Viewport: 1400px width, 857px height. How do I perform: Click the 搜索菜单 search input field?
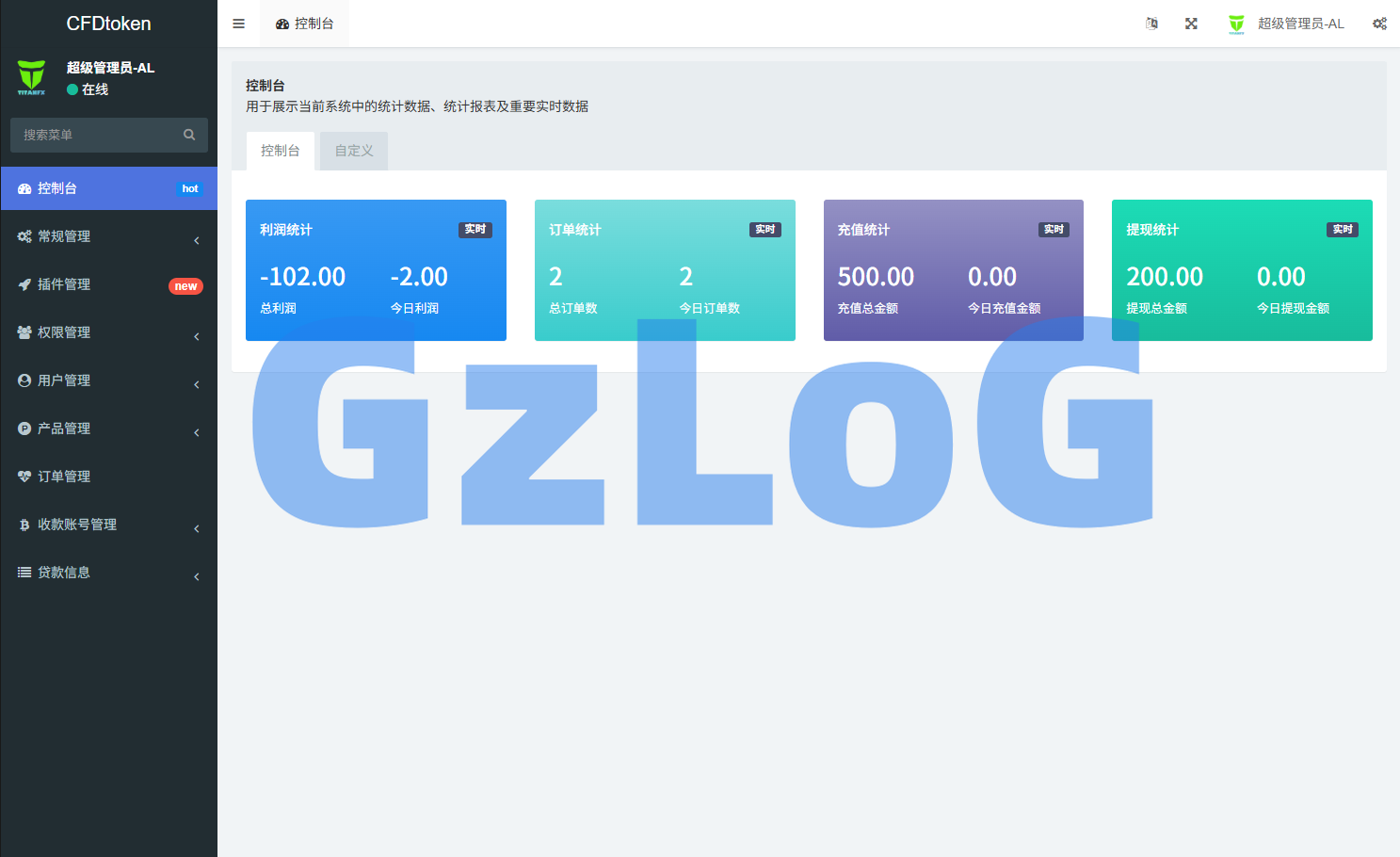pyautogui.click(x=94, y=135)
